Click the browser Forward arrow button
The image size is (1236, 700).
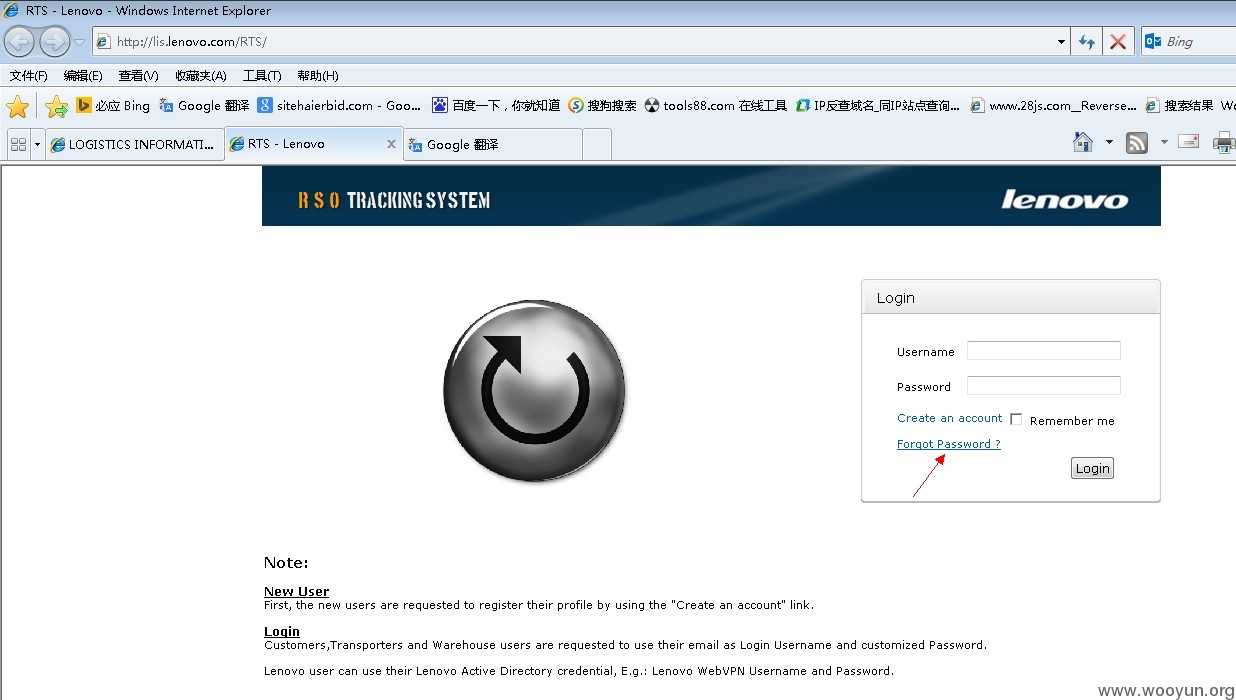tap(54, 41)
